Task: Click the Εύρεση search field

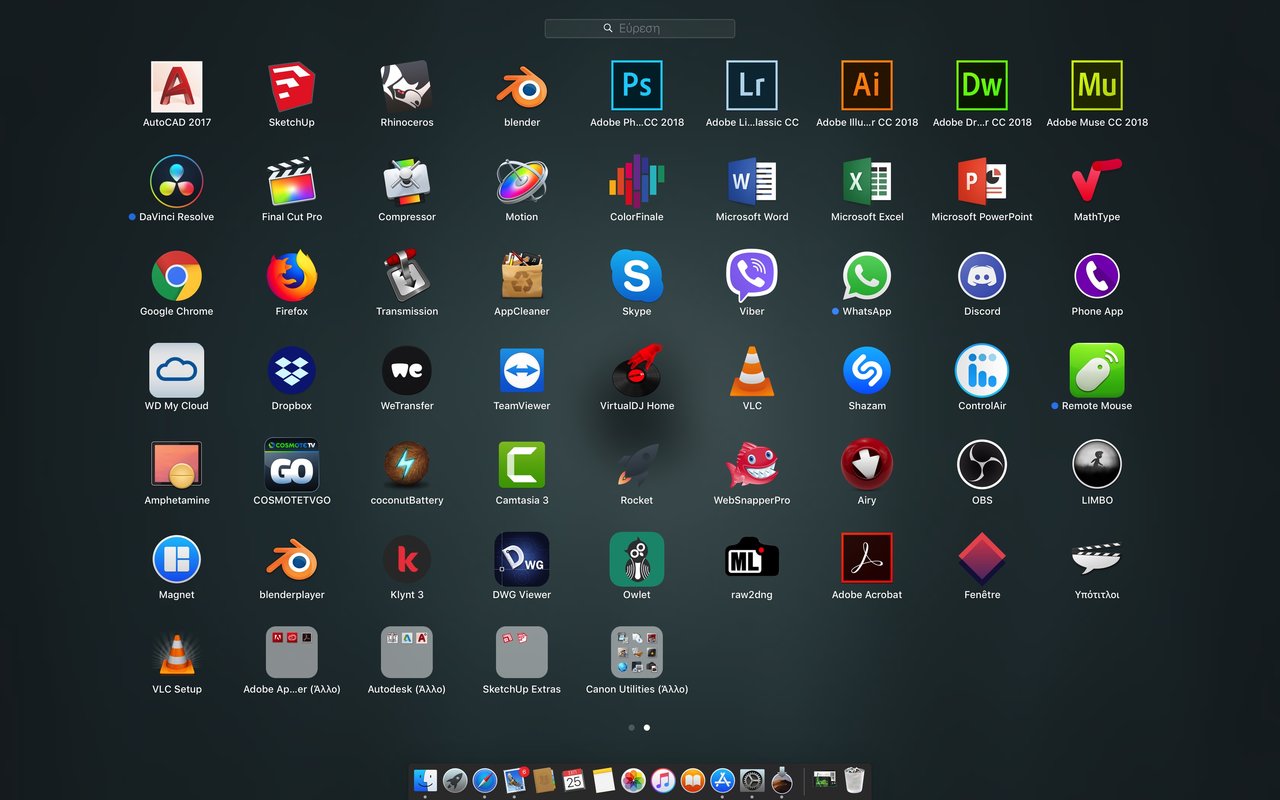Action: (640, 29)
